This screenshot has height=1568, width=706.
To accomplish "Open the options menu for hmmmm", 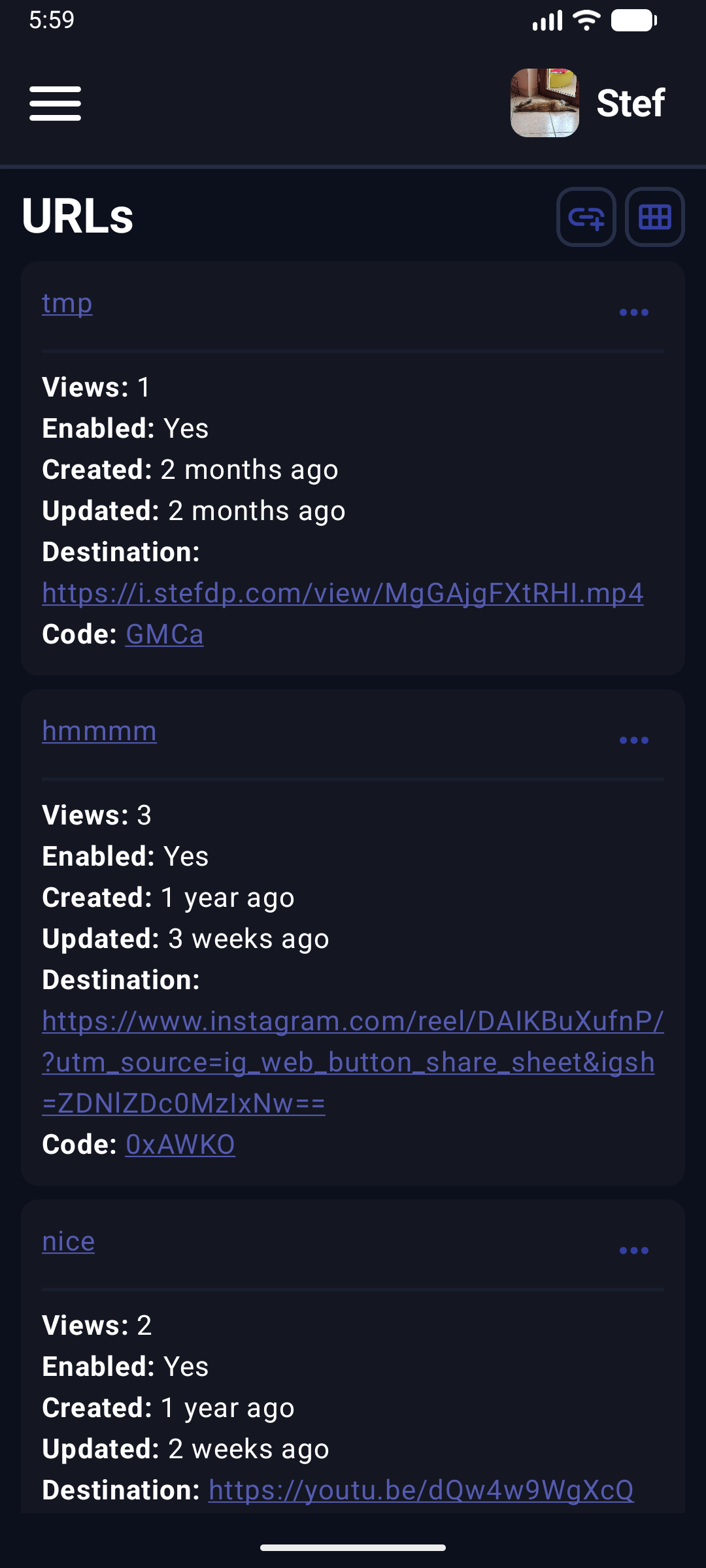I will (x=634, y=740).
